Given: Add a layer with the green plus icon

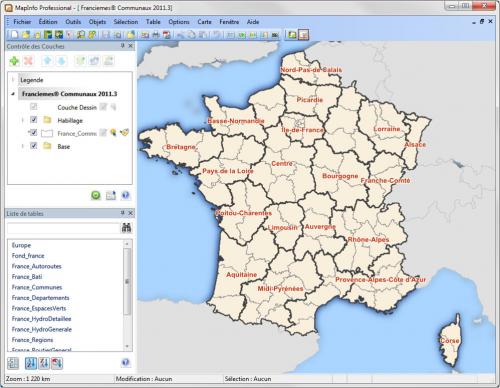Looking at the screenshot, I should click(14, 61).
